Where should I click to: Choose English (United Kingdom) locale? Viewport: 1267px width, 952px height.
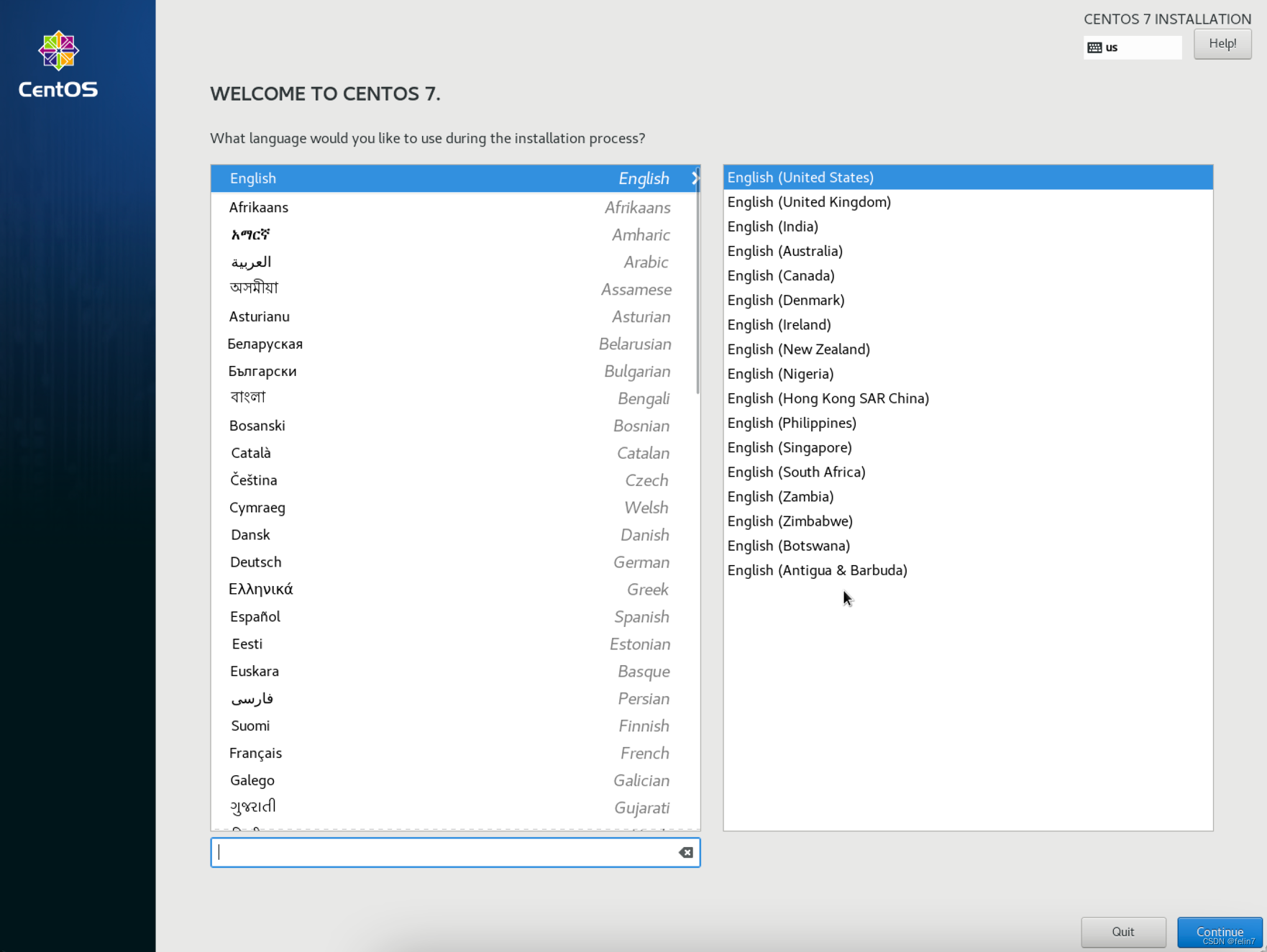[968, 202]
